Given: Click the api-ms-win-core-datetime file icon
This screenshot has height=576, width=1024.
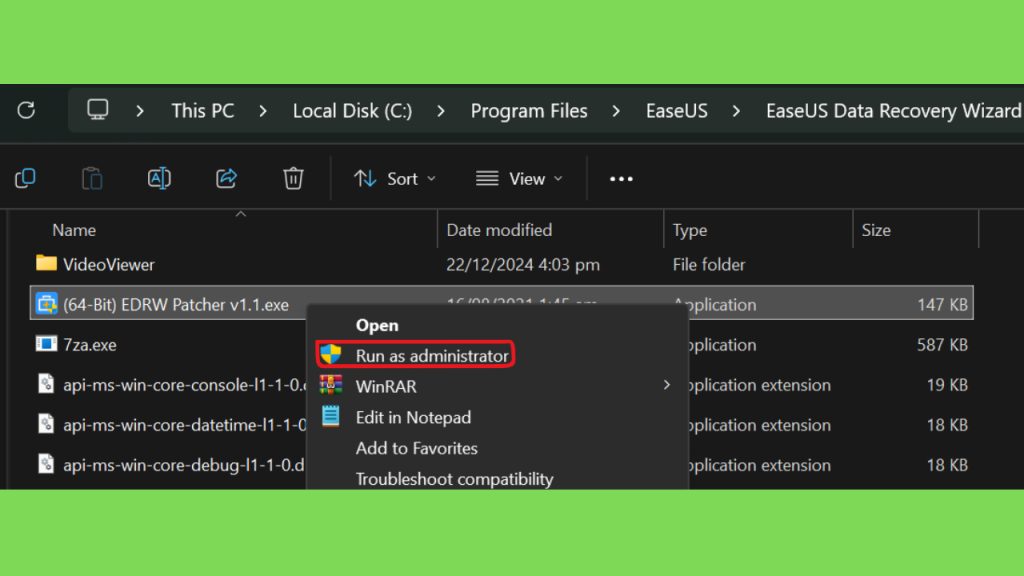Looking at the screenshot, I should (x=46, y=424).
